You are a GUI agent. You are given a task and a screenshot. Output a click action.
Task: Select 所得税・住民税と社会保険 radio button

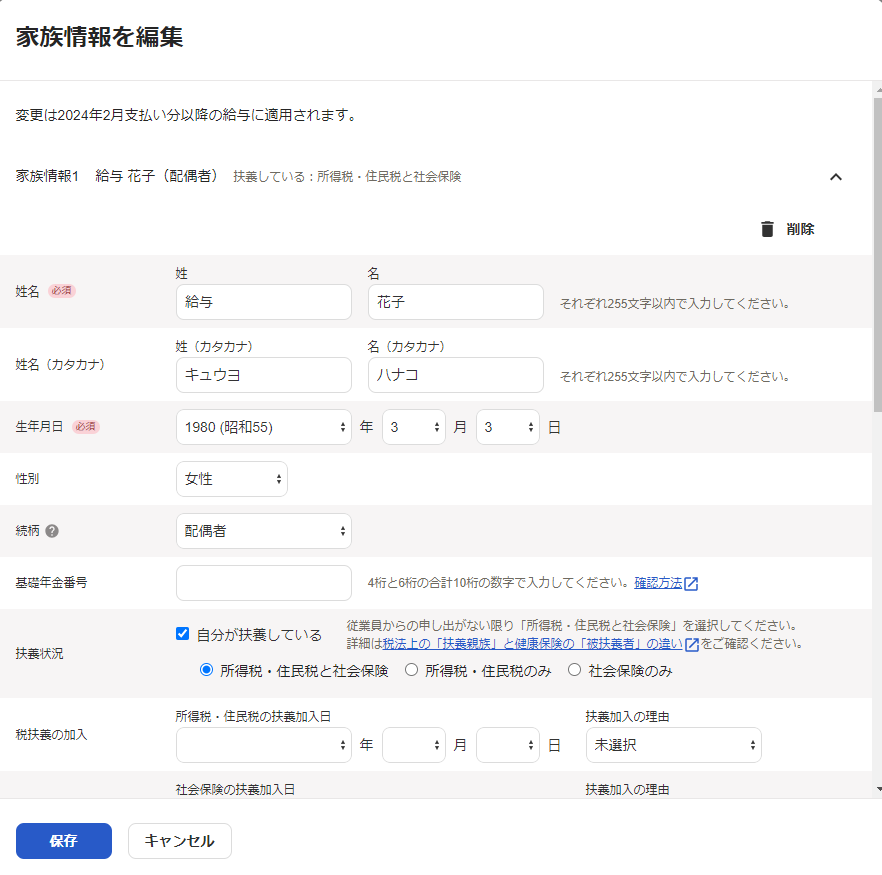[x=206, y=670]
